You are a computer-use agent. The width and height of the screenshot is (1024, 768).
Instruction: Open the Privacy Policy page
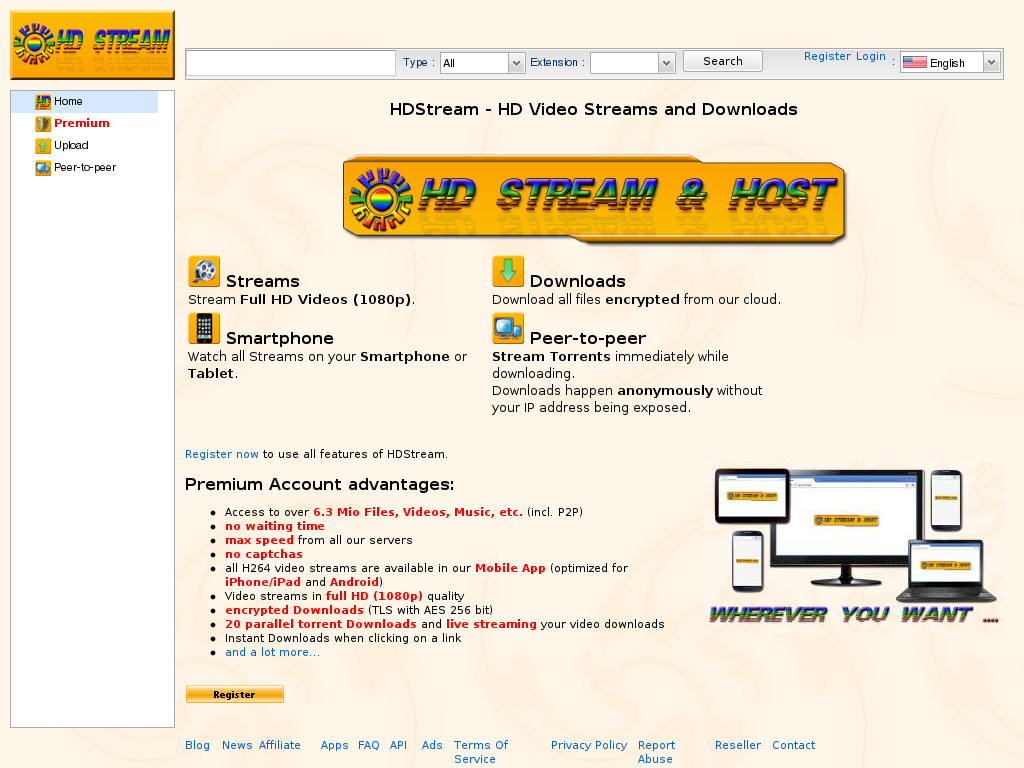pyautogui.click(x=589, y=745)
